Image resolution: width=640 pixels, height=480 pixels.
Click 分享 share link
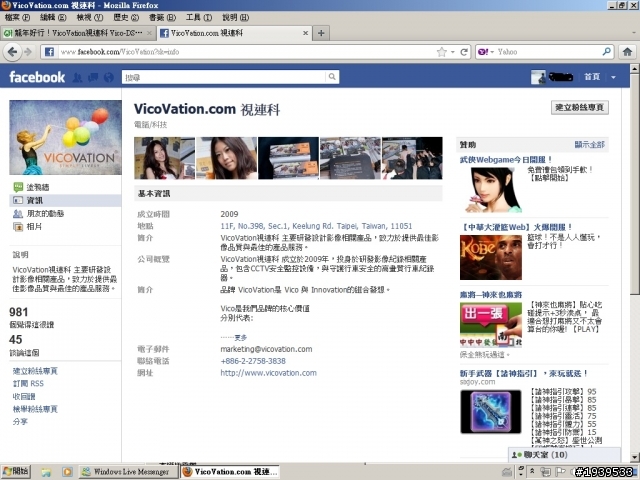20,422
